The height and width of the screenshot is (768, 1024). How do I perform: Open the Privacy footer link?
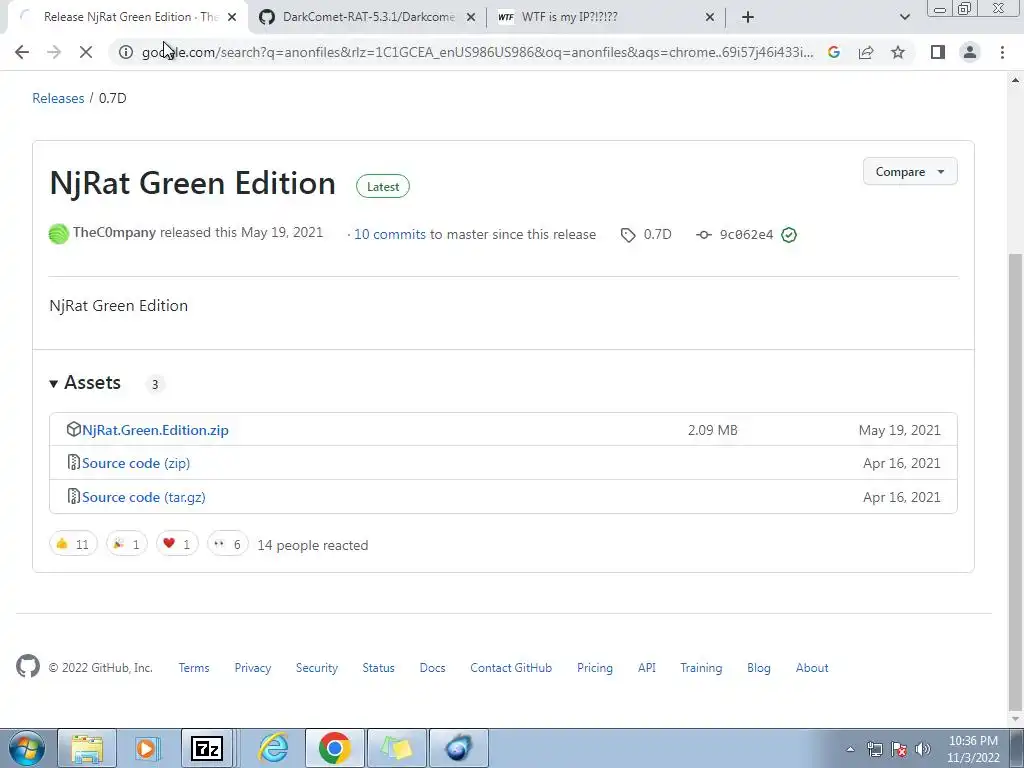click(x=253, y=668)
